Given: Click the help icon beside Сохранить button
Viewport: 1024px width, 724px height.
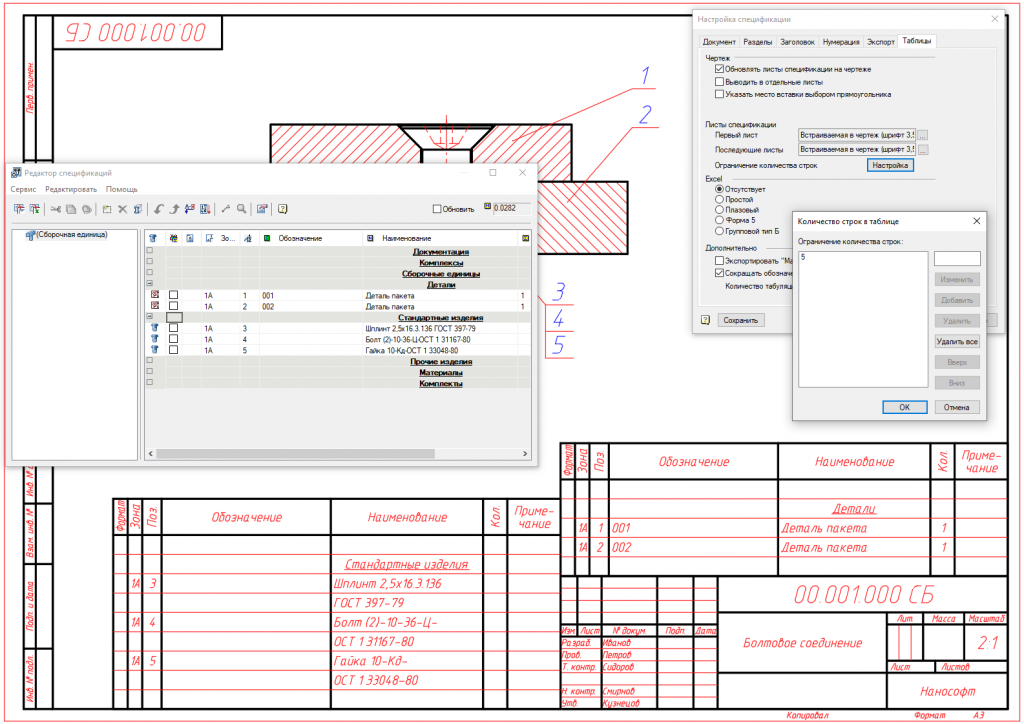Looking at the screenshot, I should [706, 320].
